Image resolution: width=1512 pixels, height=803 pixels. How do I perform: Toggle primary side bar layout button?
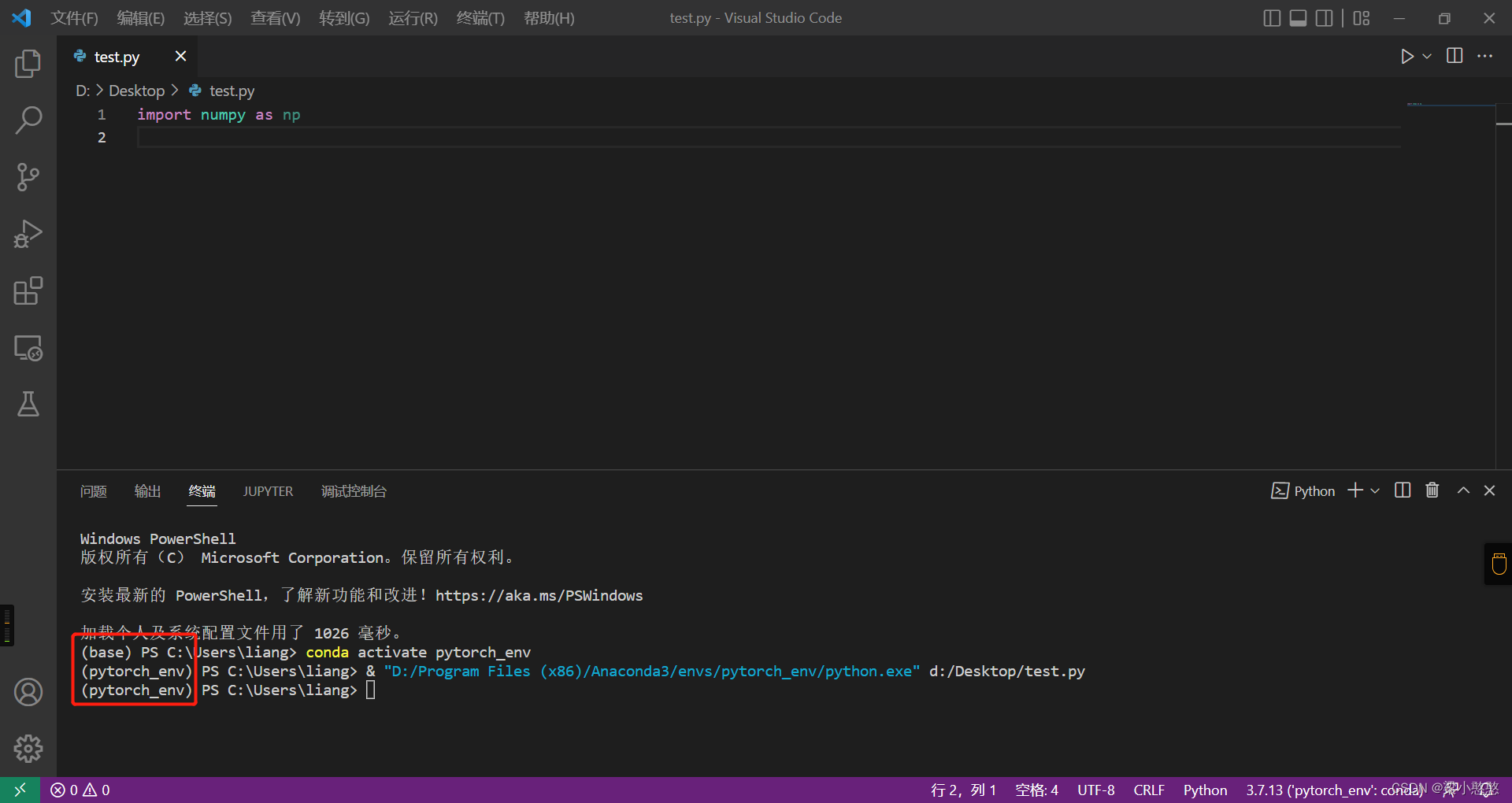click(x=1271, y=18)
